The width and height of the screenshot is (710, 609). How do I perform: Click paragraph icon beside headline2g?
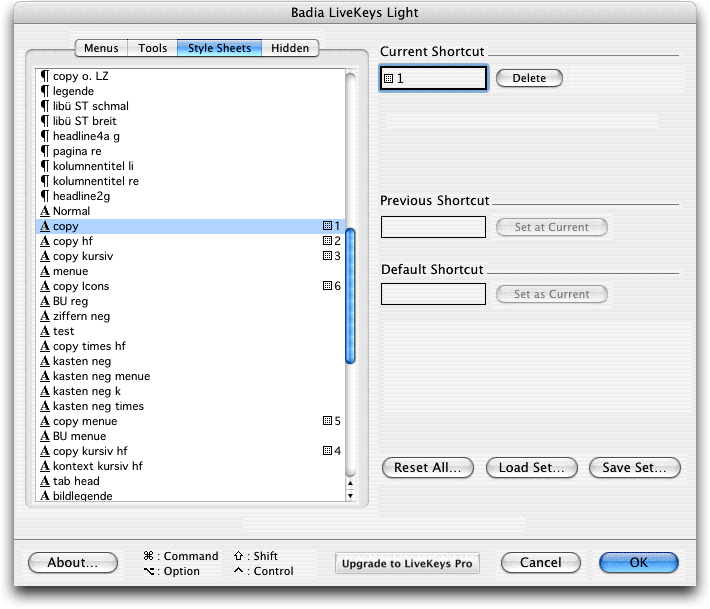click(45, 196)
